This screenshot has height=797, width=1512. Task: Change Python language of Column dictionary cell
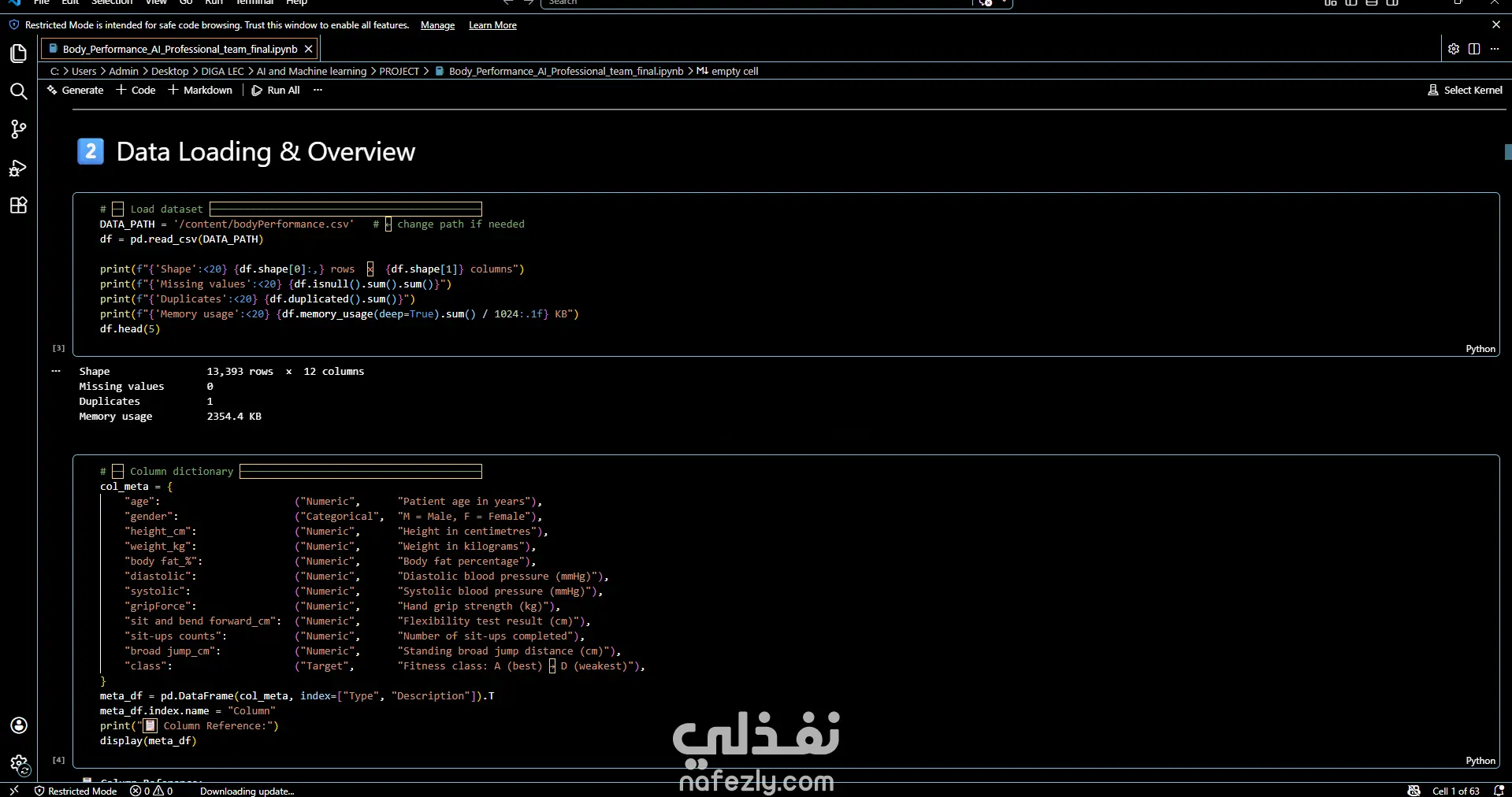click(1480, 761)
